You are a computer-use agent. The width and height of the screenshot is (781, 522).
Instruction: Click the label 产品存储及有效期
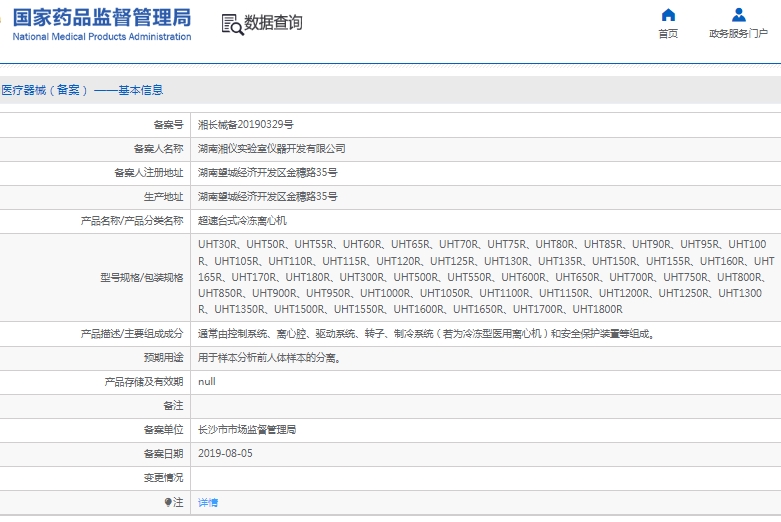[x=143, y=382]
